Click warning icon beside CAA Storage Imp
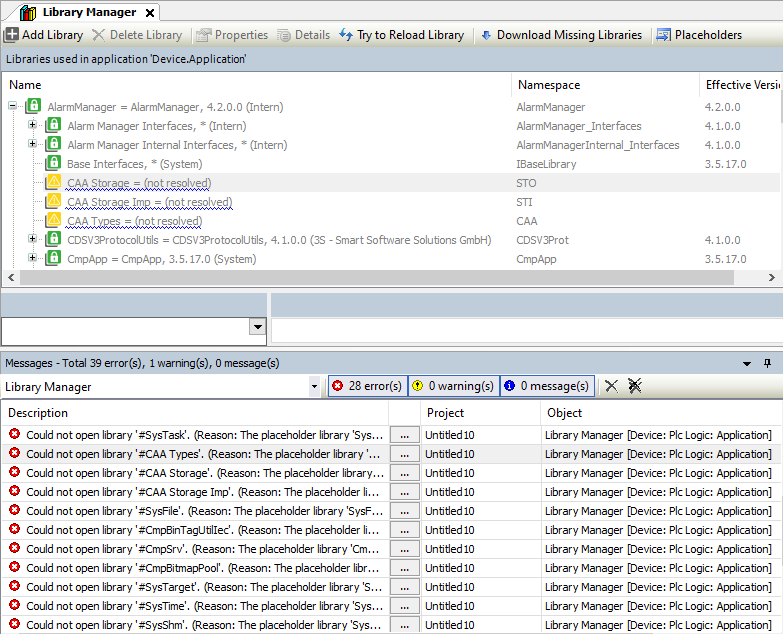This screenshot has width=783, height=634. point(54,202)
